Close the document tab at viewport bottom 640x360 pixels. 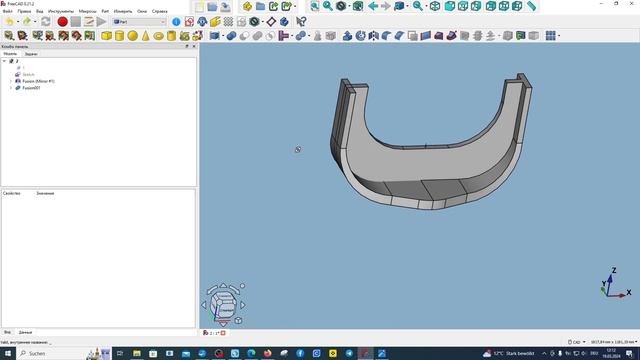pyautogui.click(x=223, y=333)
